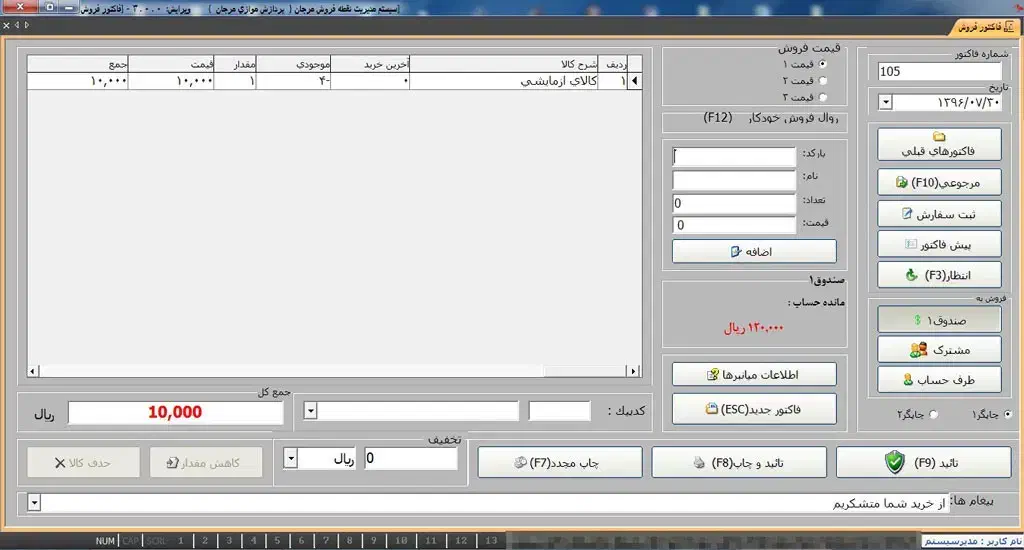Expand the discount unit ریال dropdown
Viewport: 1024px width, 550px height.
tap(291, 458)
